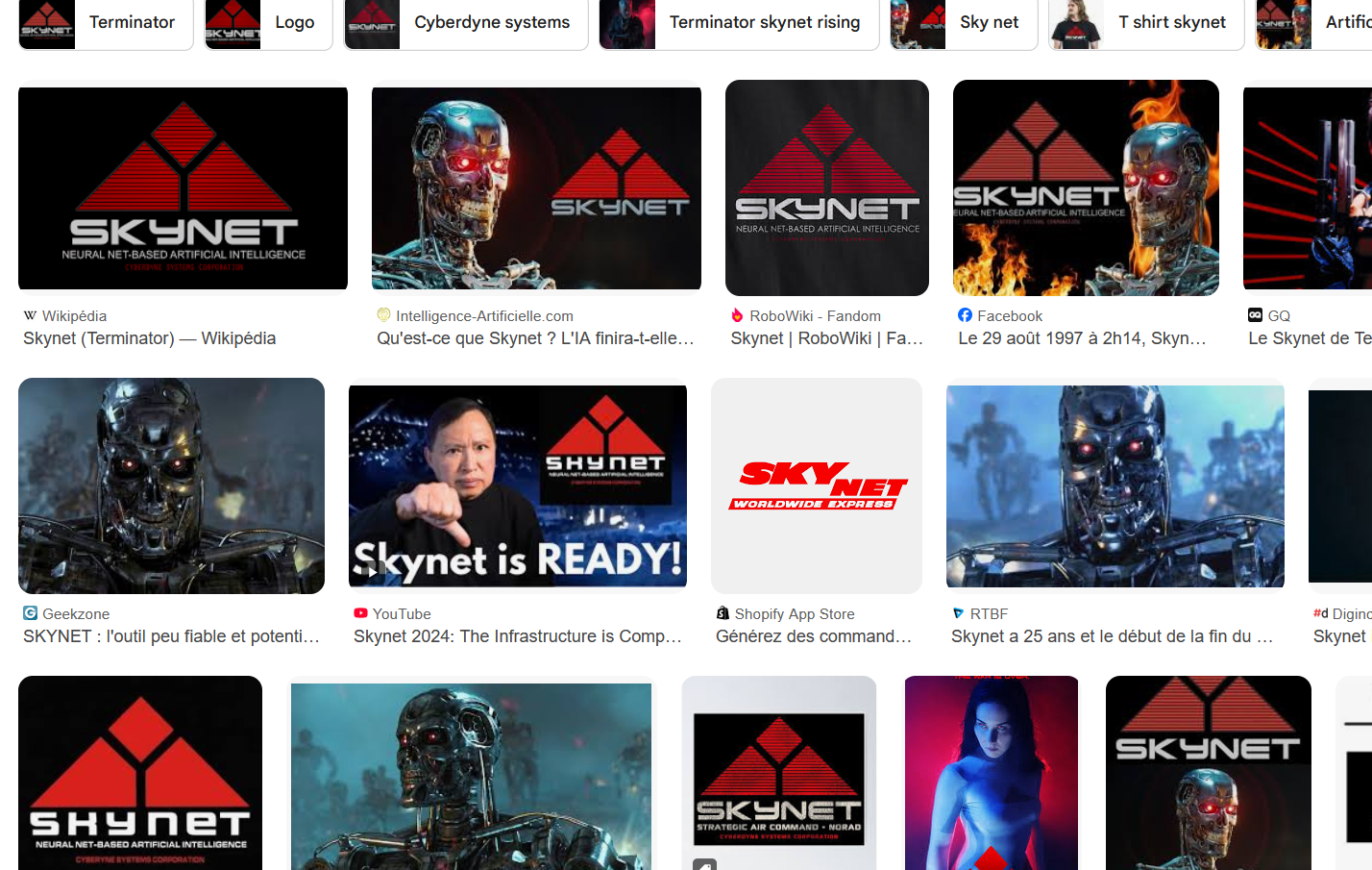Click the GQ favicon icon
Viewport: 1372px width, 870px height.
pos(1256,315)
